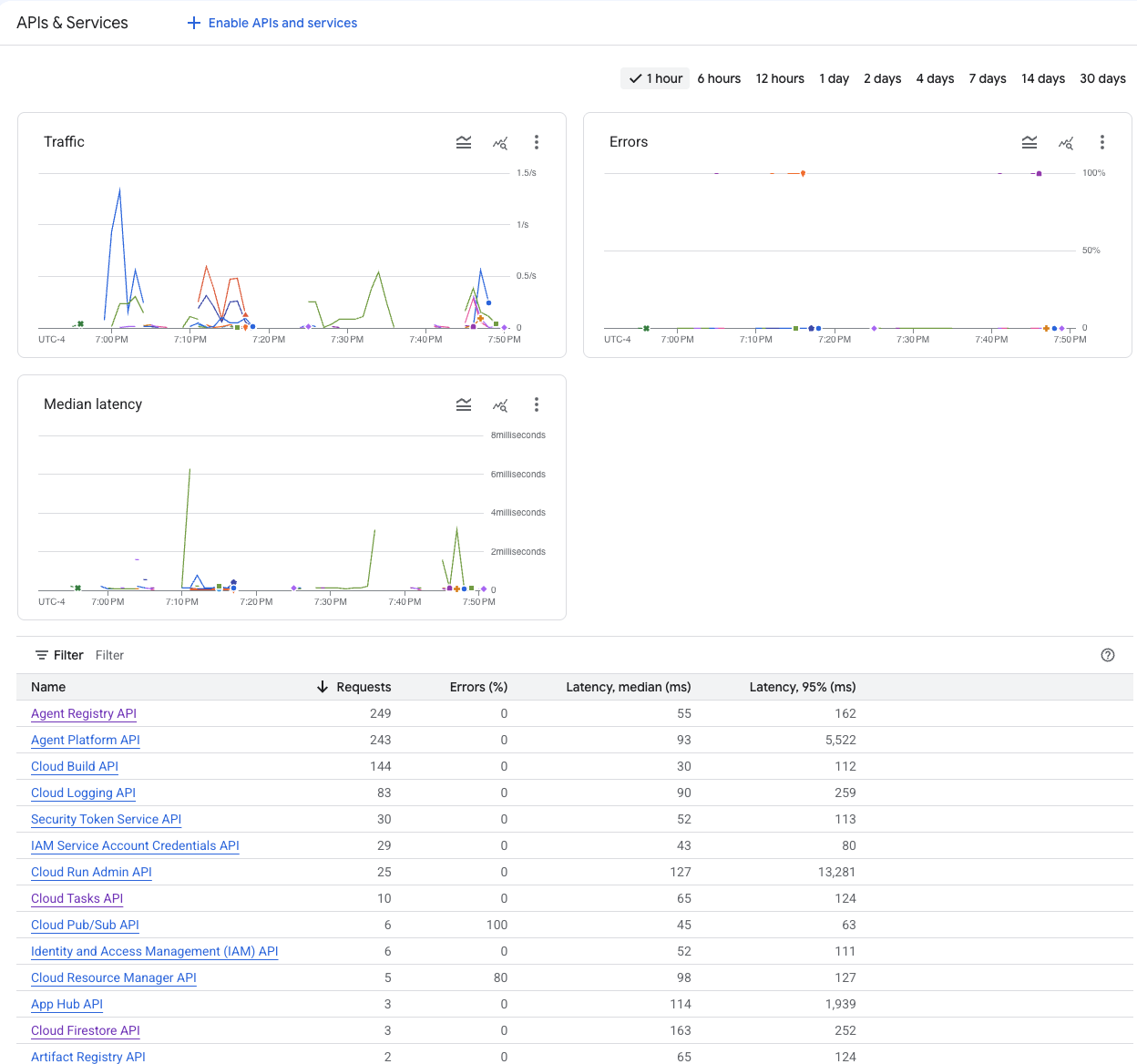Click Enable APIs and services button

tap(272, 23)
